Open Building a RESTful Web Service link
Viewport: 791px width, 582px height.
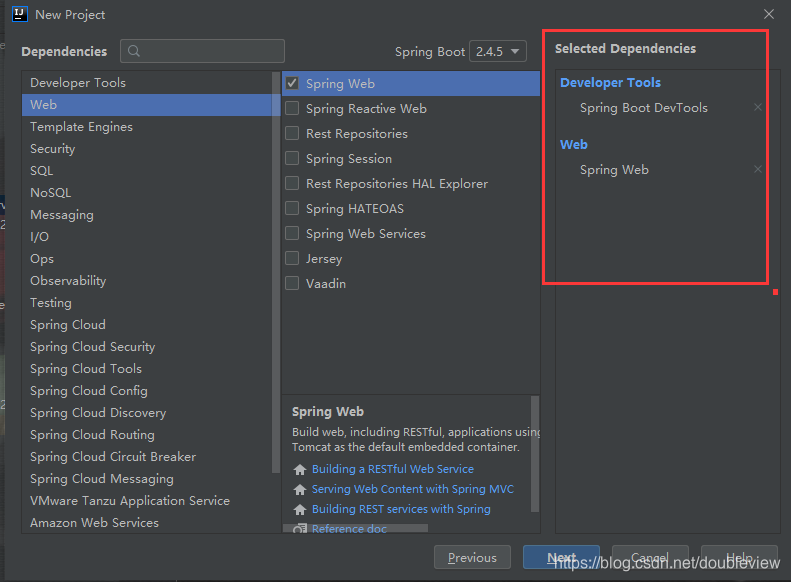coord(392,469)
